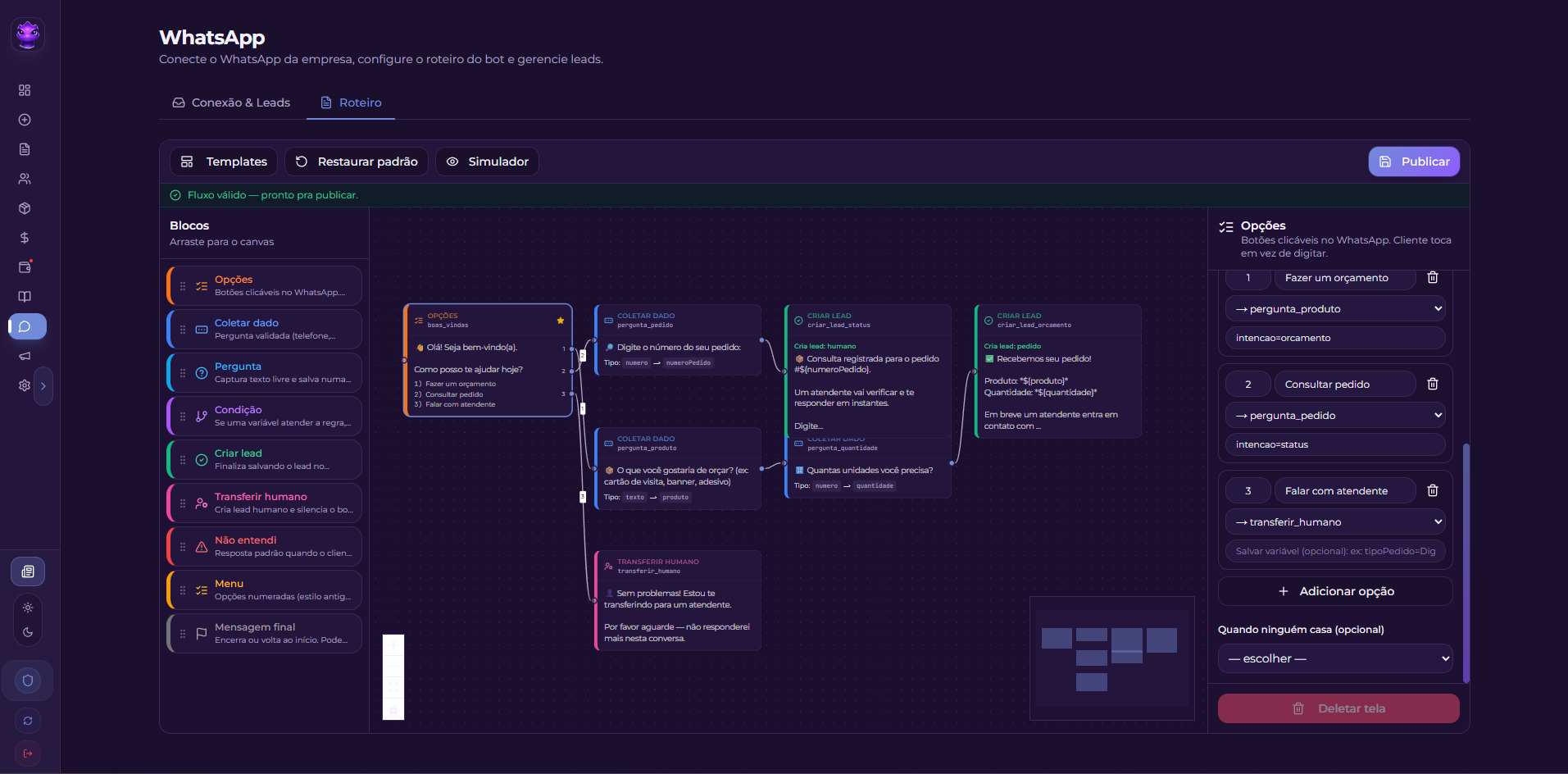Fit view using the canvas frame control
Screen dimensions: 1568x774
click(x=393, y=689)
